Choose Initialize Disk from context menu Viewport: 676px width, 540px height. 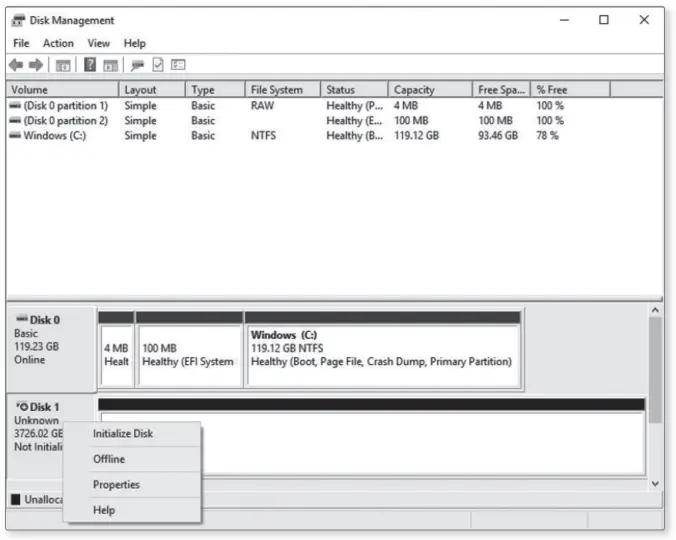pyautogui.click(x=132, y=434)
